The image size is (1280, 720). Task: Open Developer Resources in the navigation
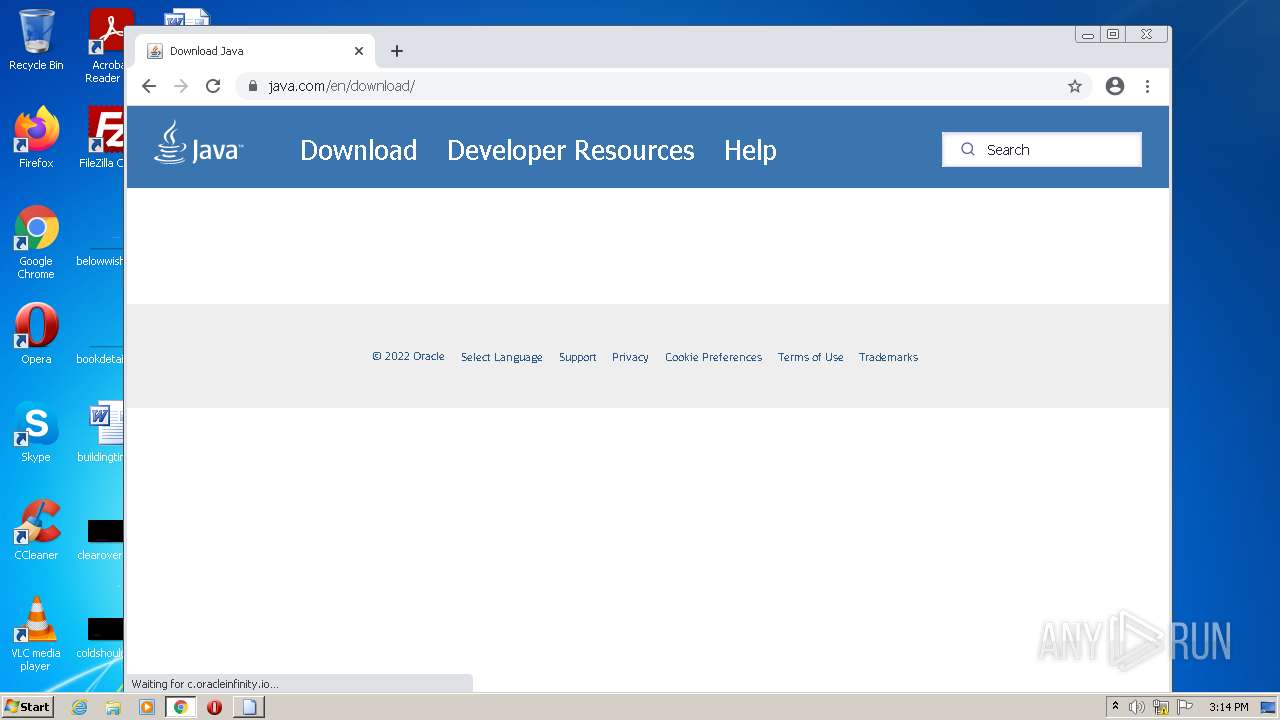570,150
